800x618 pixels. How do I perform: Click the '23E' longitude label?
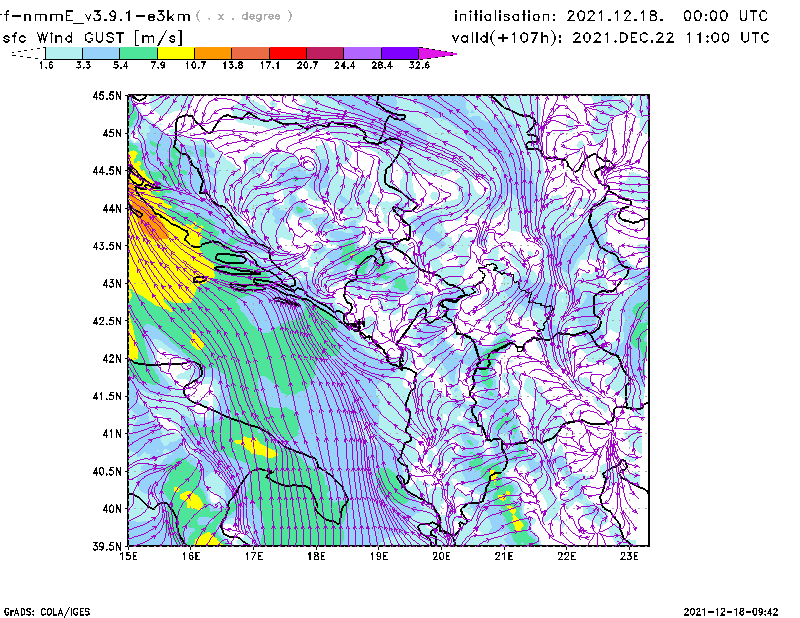[629, 556]
